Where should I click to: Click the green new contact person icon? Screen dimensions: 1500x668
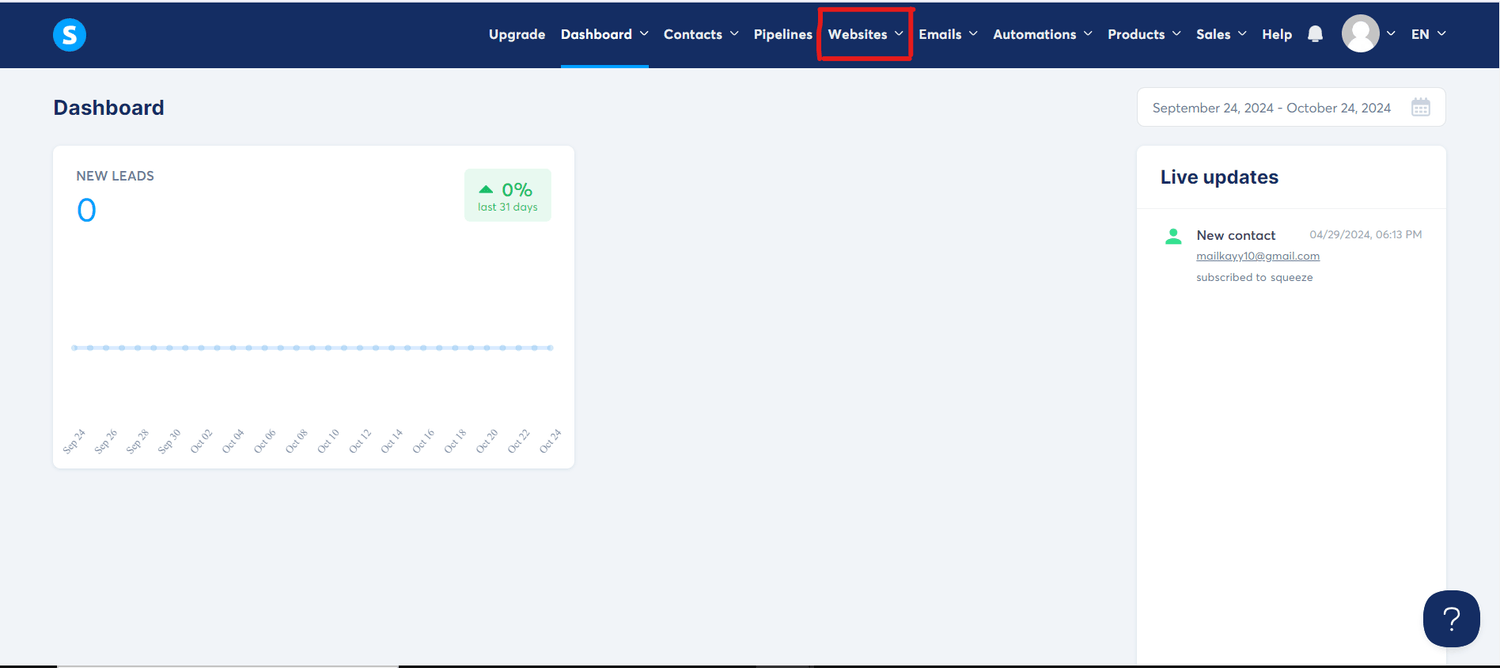tap(1174, 236)
